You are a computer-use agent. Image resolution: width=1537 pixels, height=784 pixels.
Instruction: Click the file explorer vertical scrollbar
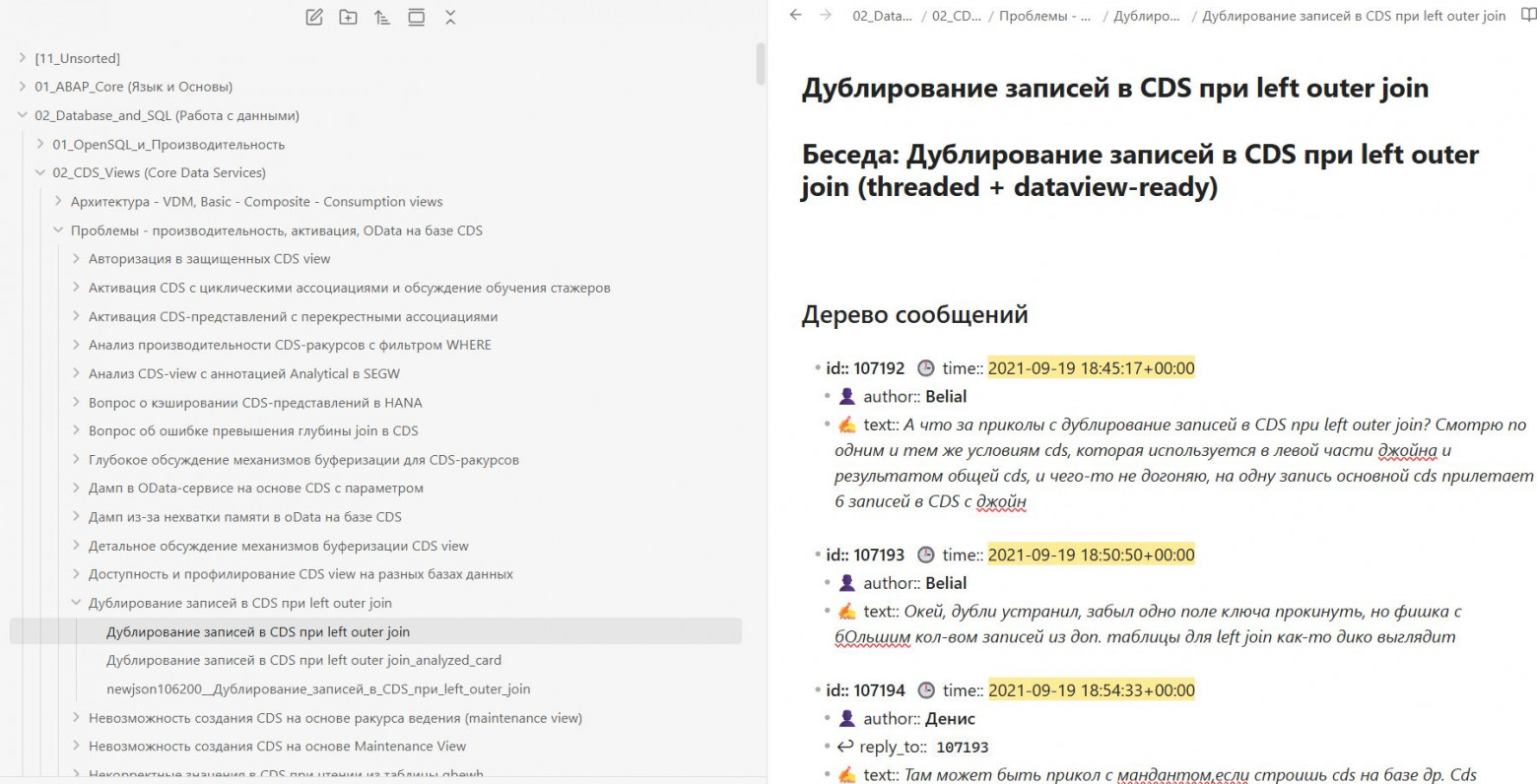click(760, 64)
